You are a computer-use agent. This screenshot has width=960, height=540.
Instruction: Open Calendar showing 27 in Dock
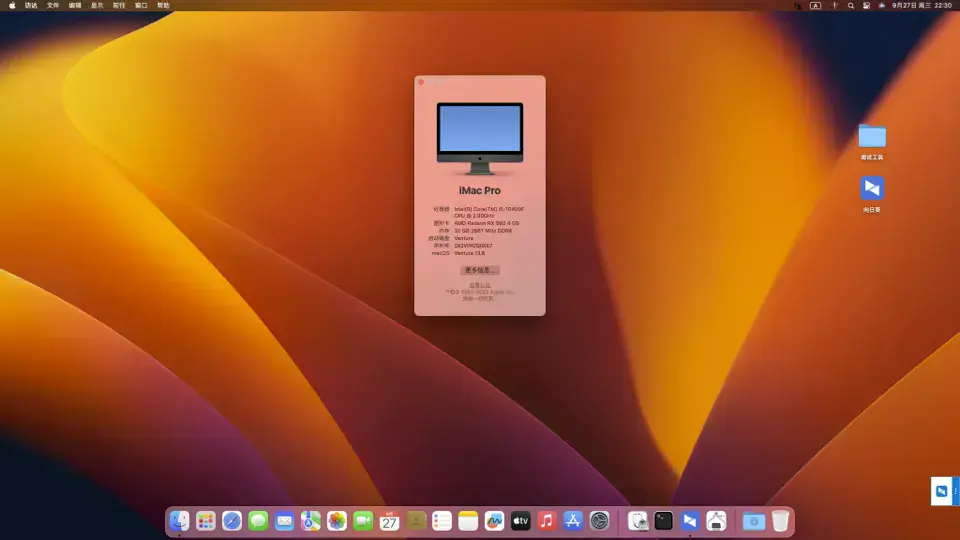coord(389,521)
